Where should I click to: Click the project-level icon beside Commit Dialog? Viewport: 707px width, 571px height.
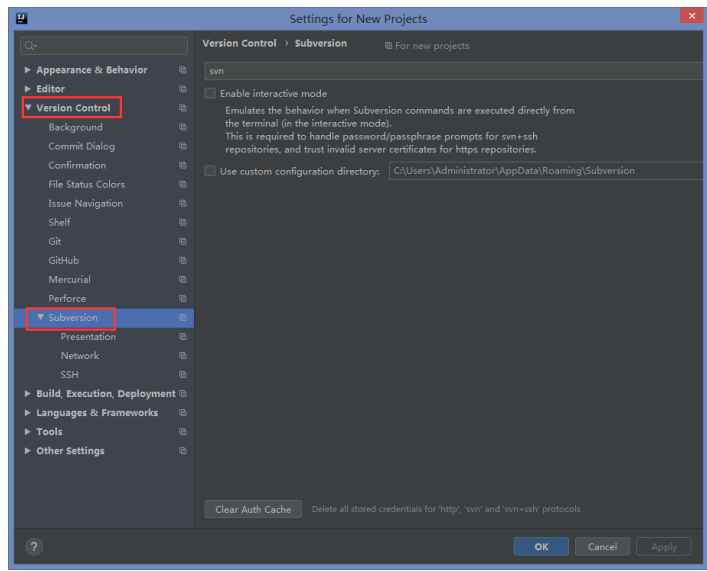(x=183, y=146)
